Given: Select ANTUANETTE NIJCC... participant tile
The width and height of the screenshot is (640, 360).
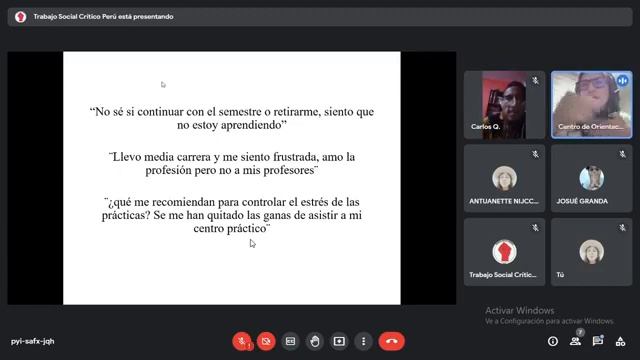Looking at the screenshot, I should [504, 178].
